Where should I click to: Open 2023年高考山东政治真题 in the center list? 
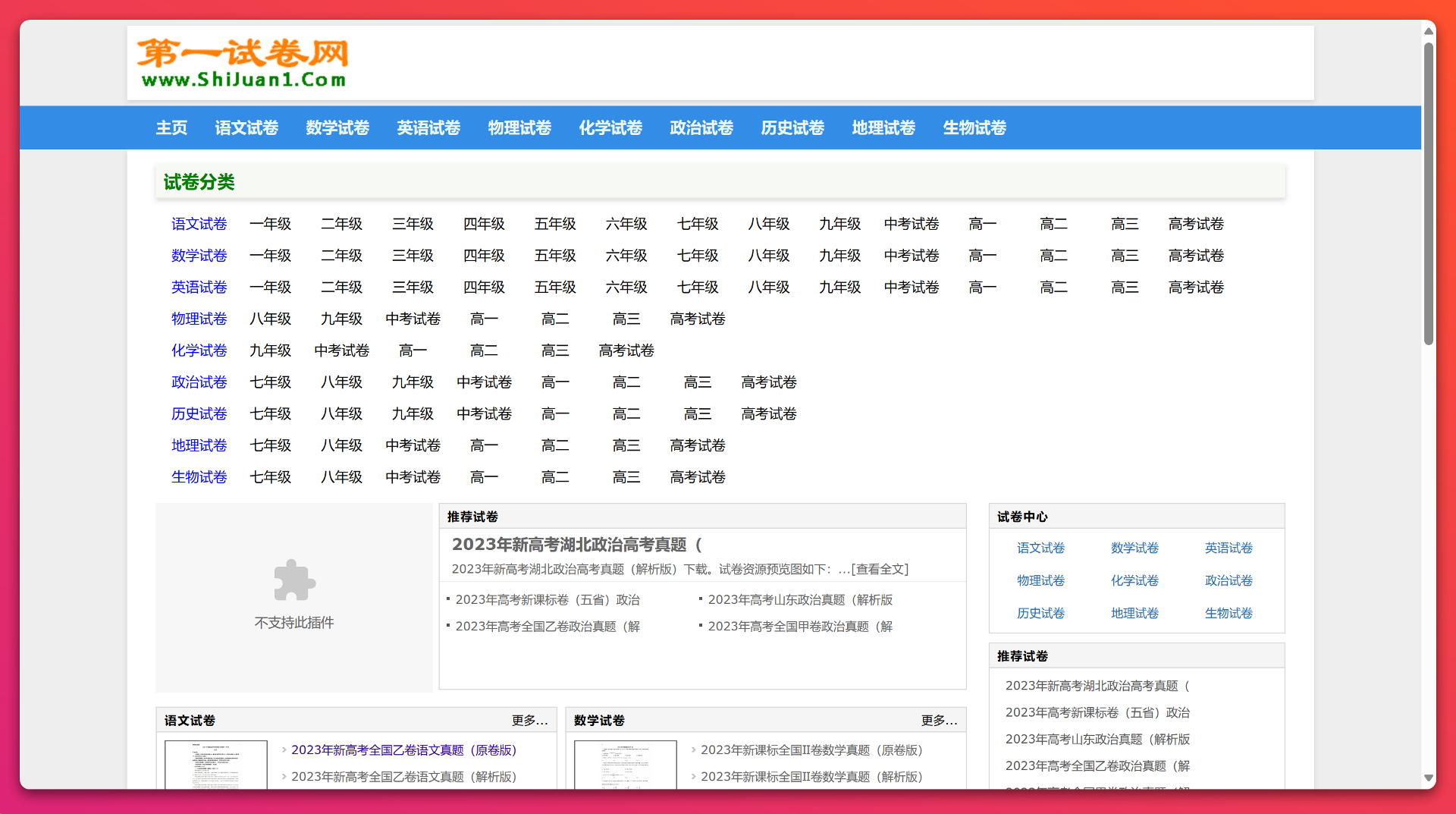click(x=799, y=599)
